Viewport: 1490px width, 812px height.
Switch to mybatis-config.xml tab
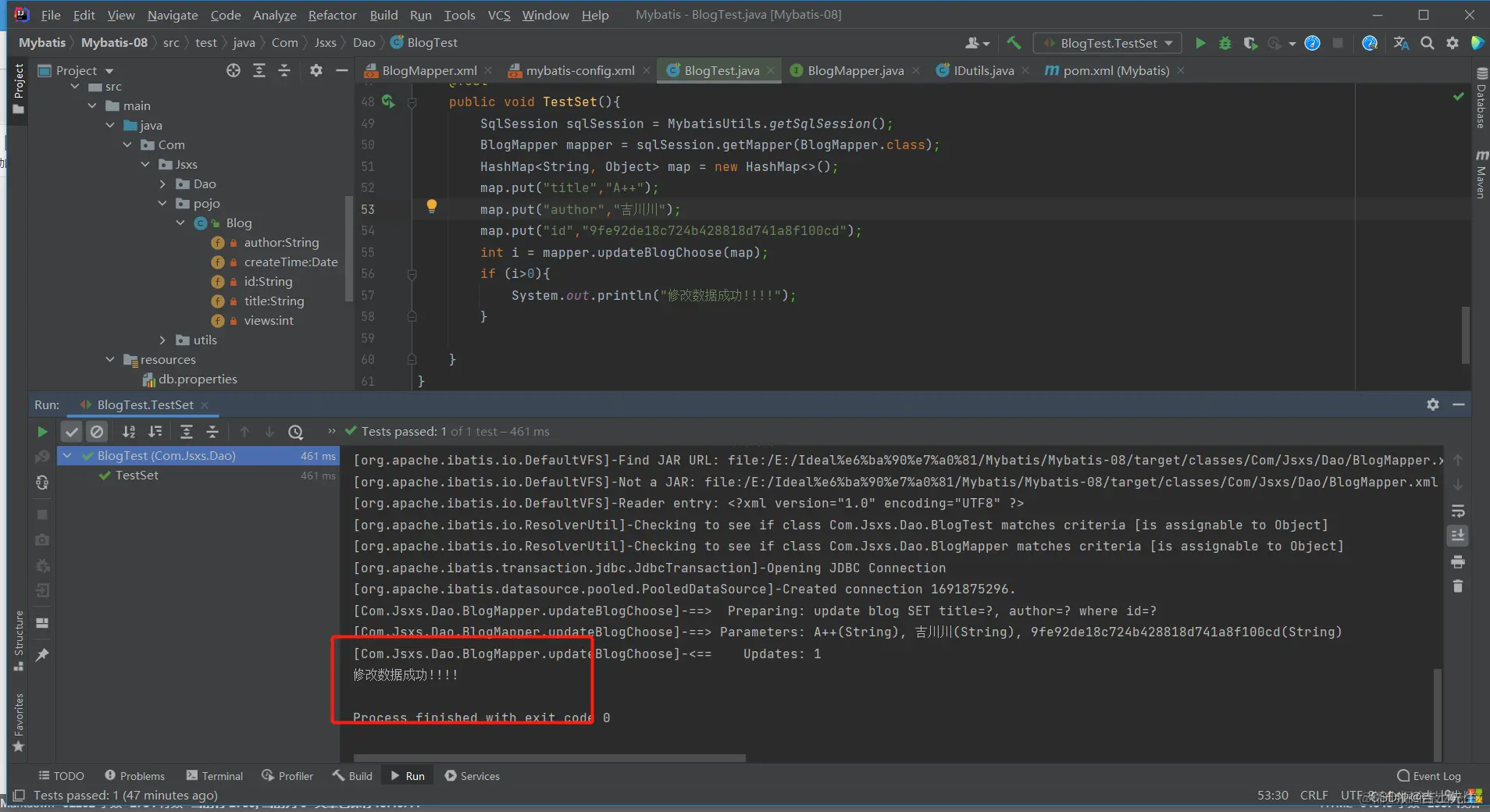click(x=579, y=70)
